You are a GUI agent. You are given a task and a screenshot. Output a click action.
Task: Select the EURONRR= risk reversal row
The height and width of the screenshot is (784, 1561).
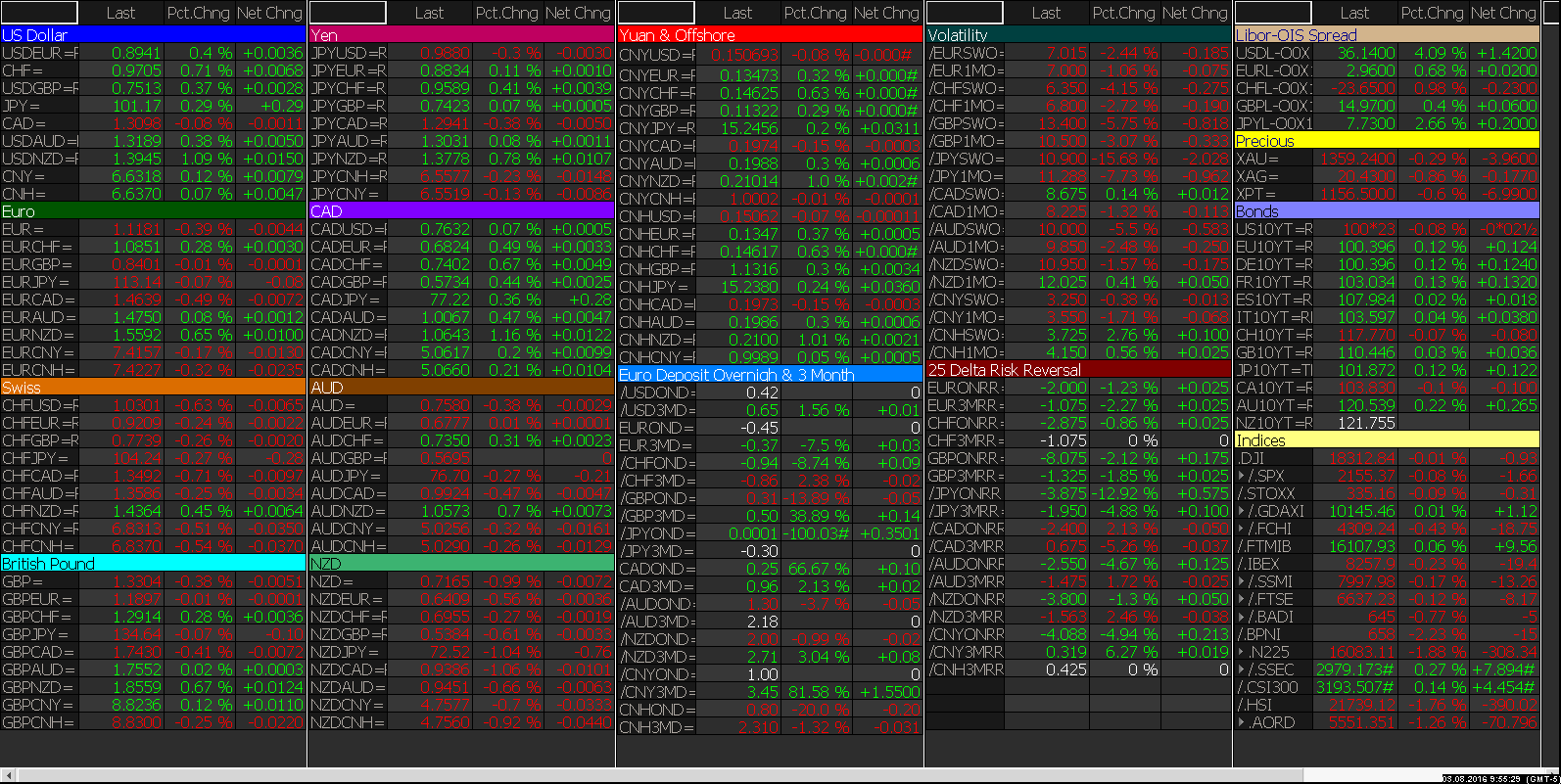coord(1078,388)
